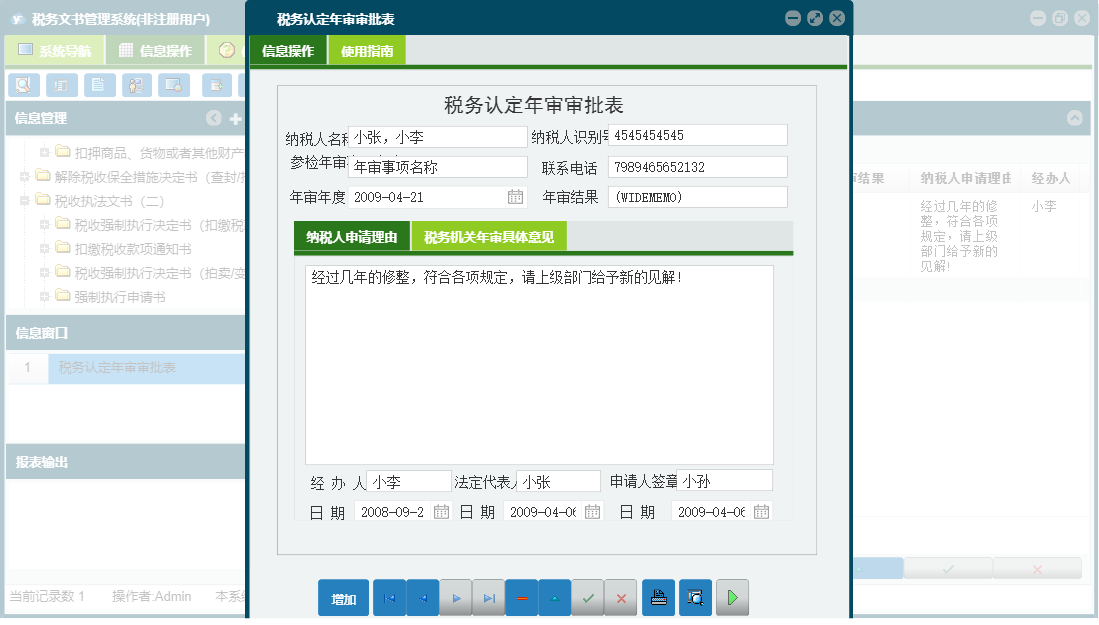Collapse the right panel using the up chevron

point(1075,118)
